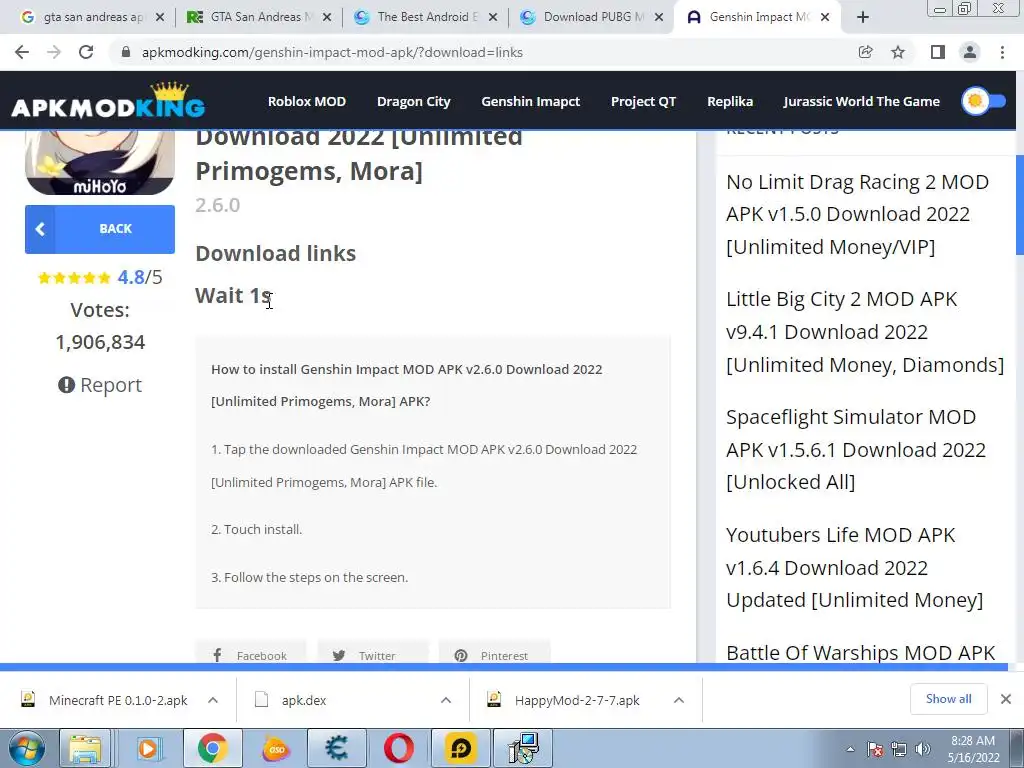Show hidden system tray icons
The image size is (1024, 768).
(850, 749)
